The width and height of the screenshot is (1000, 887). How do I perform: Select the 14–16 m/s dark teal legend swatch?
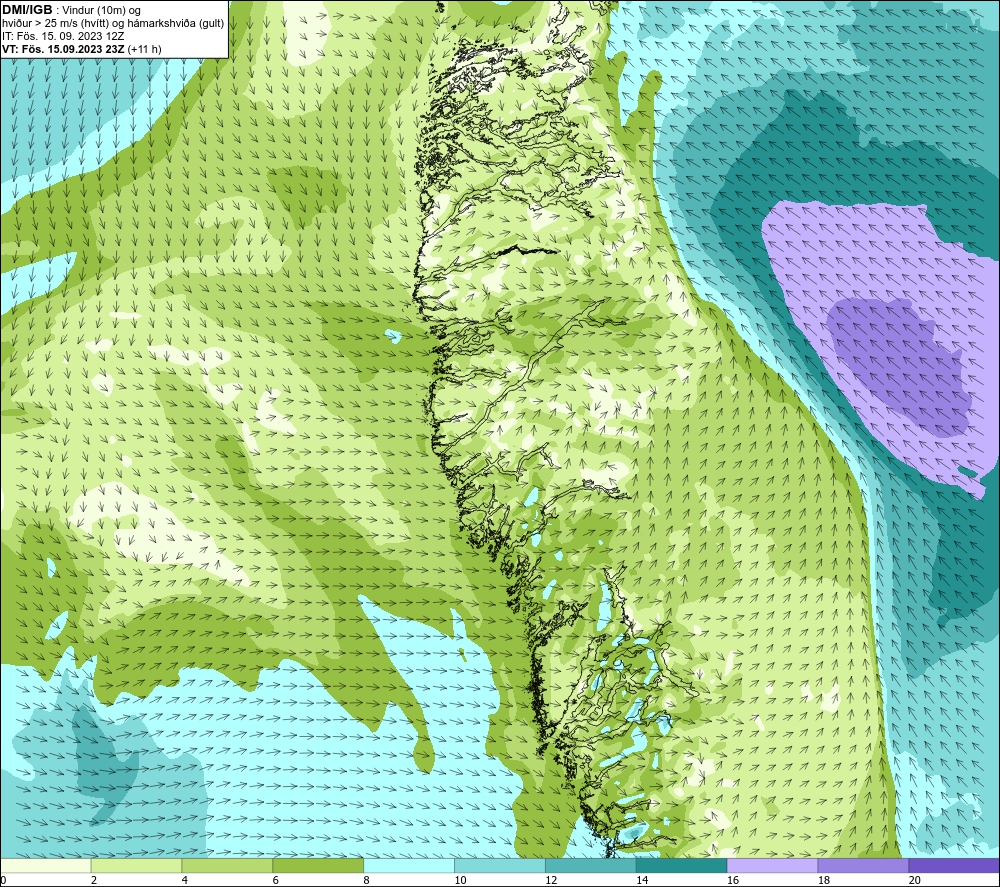pyautogui.click(x=682, y=865)
